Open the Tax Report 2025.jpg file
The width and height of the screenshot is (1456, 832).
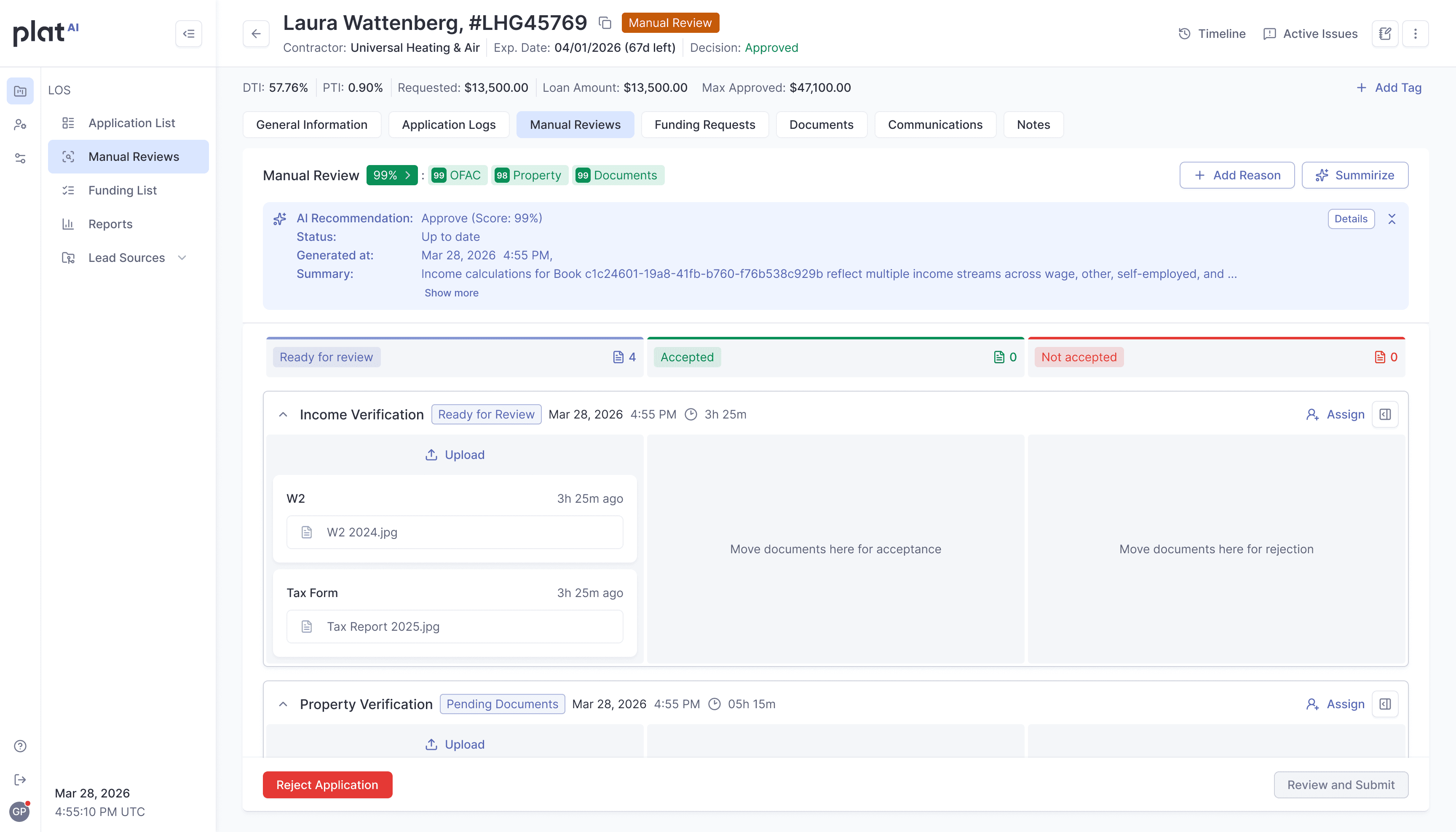[455, 626]
